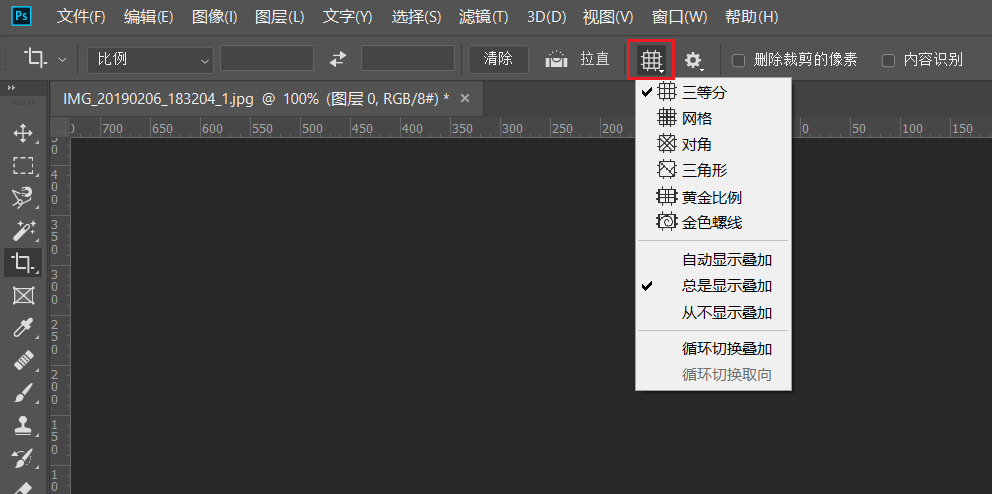Open the 文件(F) menu
The width and height of the screenshot is (992, 494).
pyautogui.click(x=81, y=17)
